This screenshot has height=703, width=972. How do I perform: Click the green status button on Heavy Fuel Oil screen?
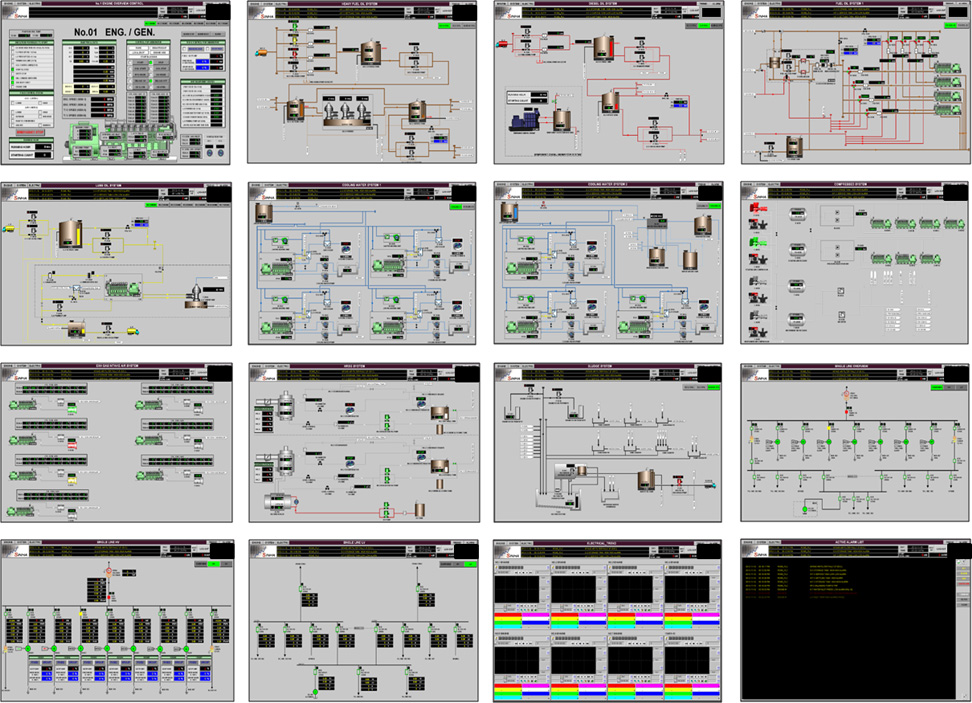(444, 25)
